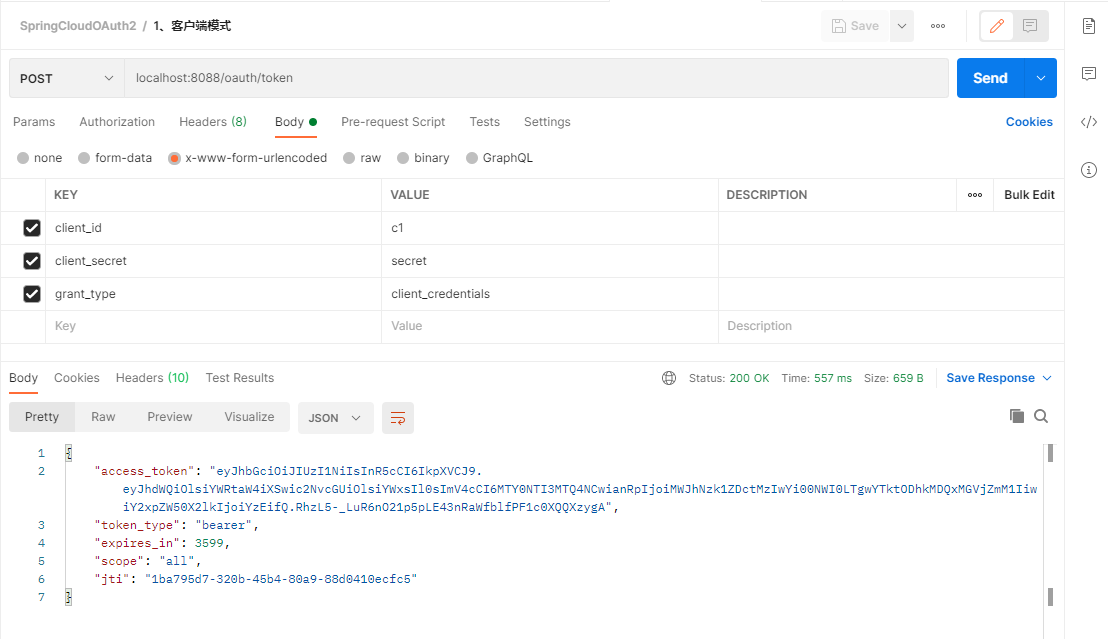Click the request URL field
The width and height of the screenshot is (1108, 639).
pos(536,78)
